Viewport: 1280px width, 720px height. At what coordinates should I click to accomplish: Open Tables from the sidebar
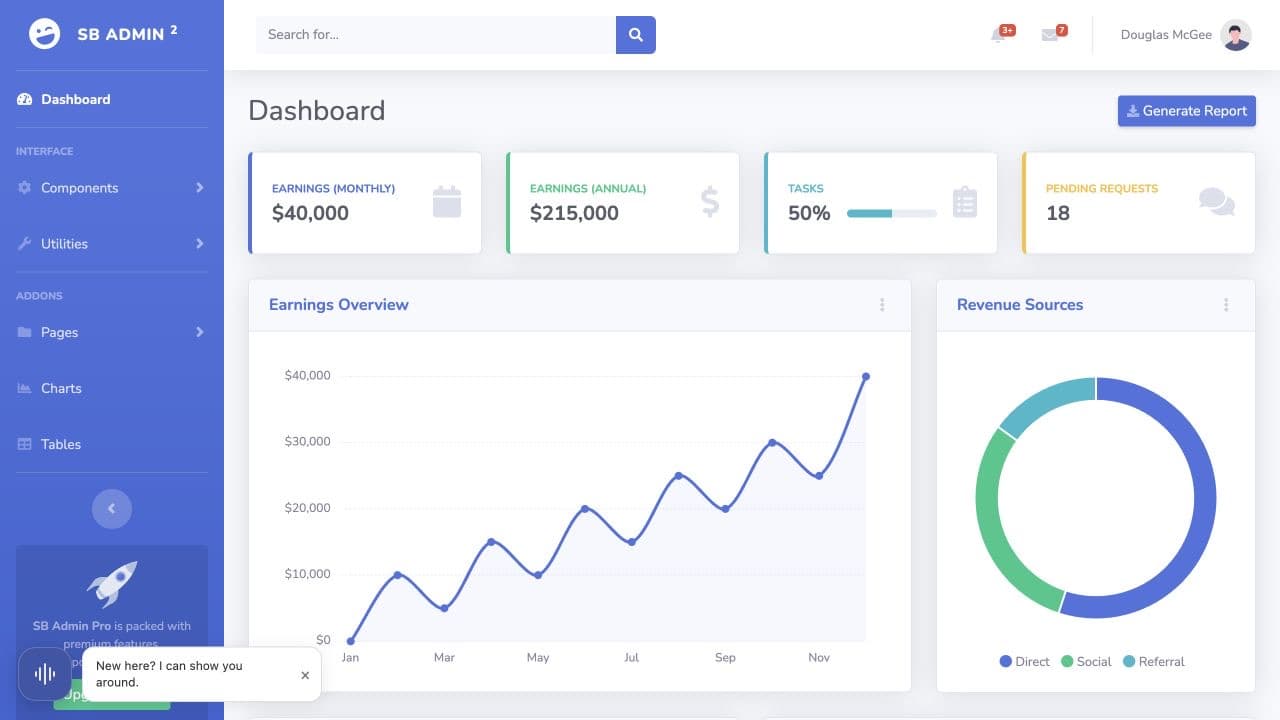pyautogui.click(x=112, y=444)
